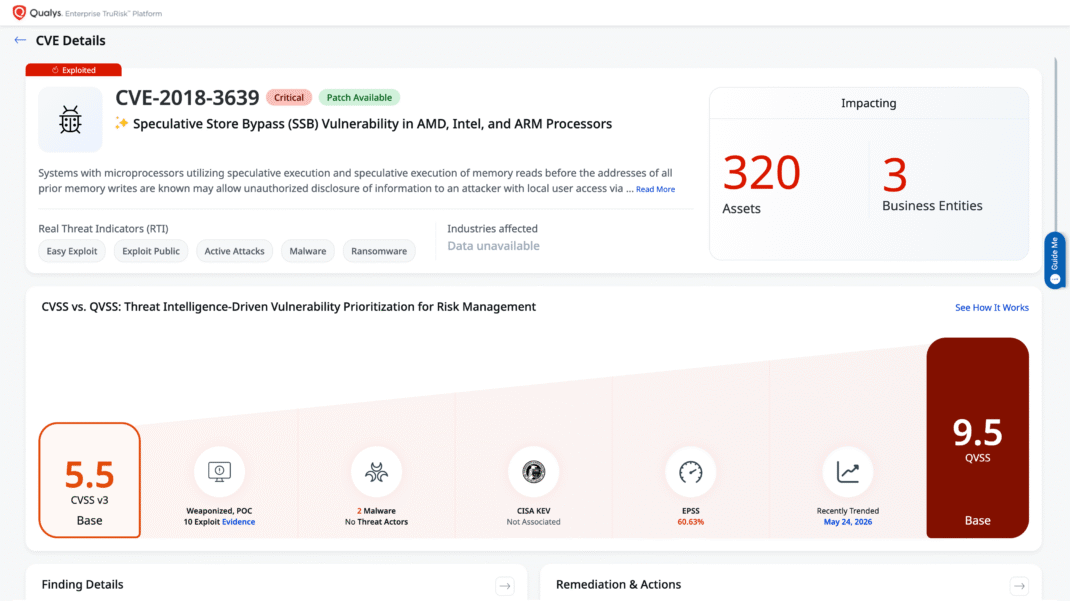Click the Recently Trended chart icon

848,471
